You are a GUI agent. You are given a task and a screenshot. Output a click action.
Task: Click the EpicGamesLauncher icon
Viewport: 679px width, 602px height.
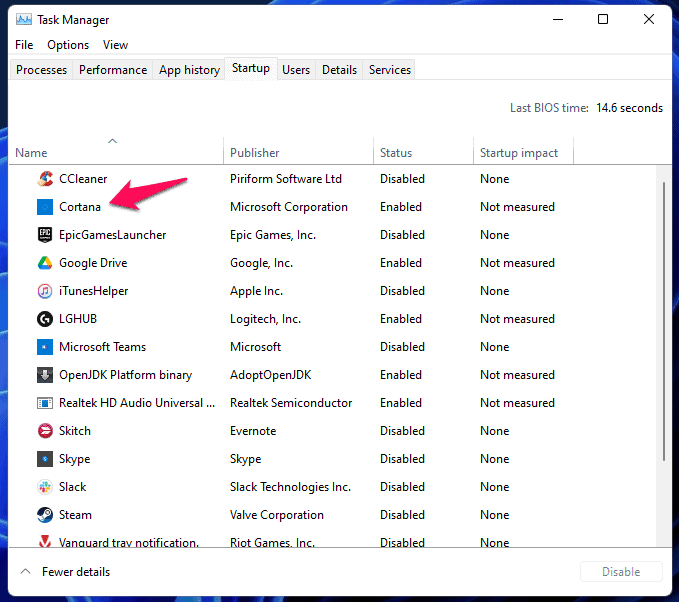(45, 235)
